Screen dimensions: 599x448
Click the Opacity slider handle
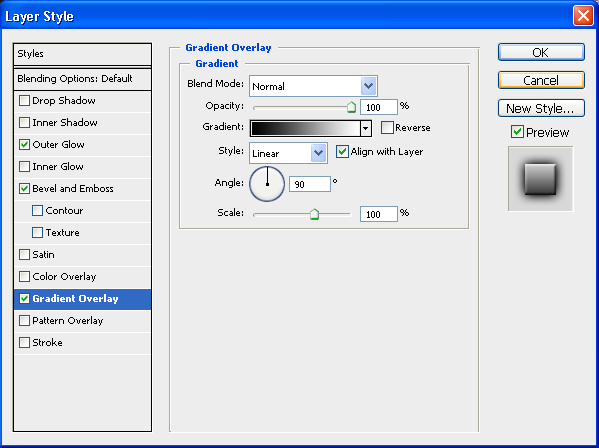(x=351, y=107)
